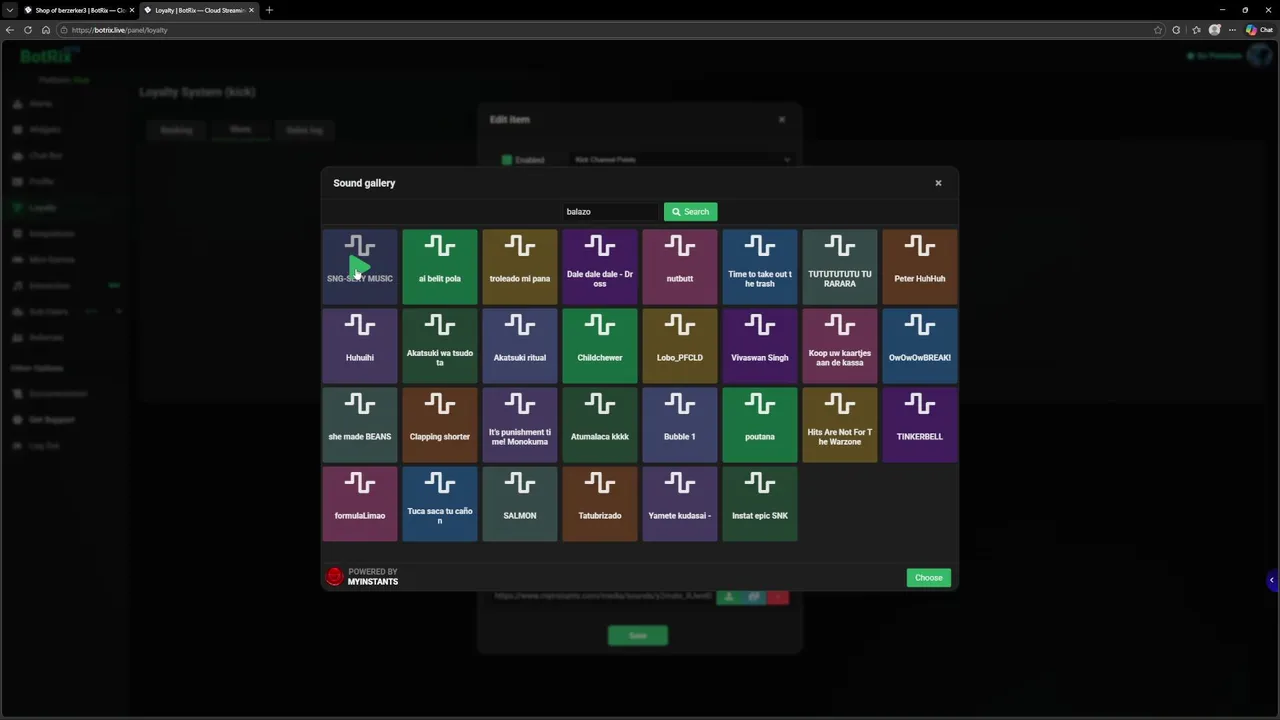Bookmark this page with the star icon
This screenshot has height=720, width=1280.
[1158, 30]
